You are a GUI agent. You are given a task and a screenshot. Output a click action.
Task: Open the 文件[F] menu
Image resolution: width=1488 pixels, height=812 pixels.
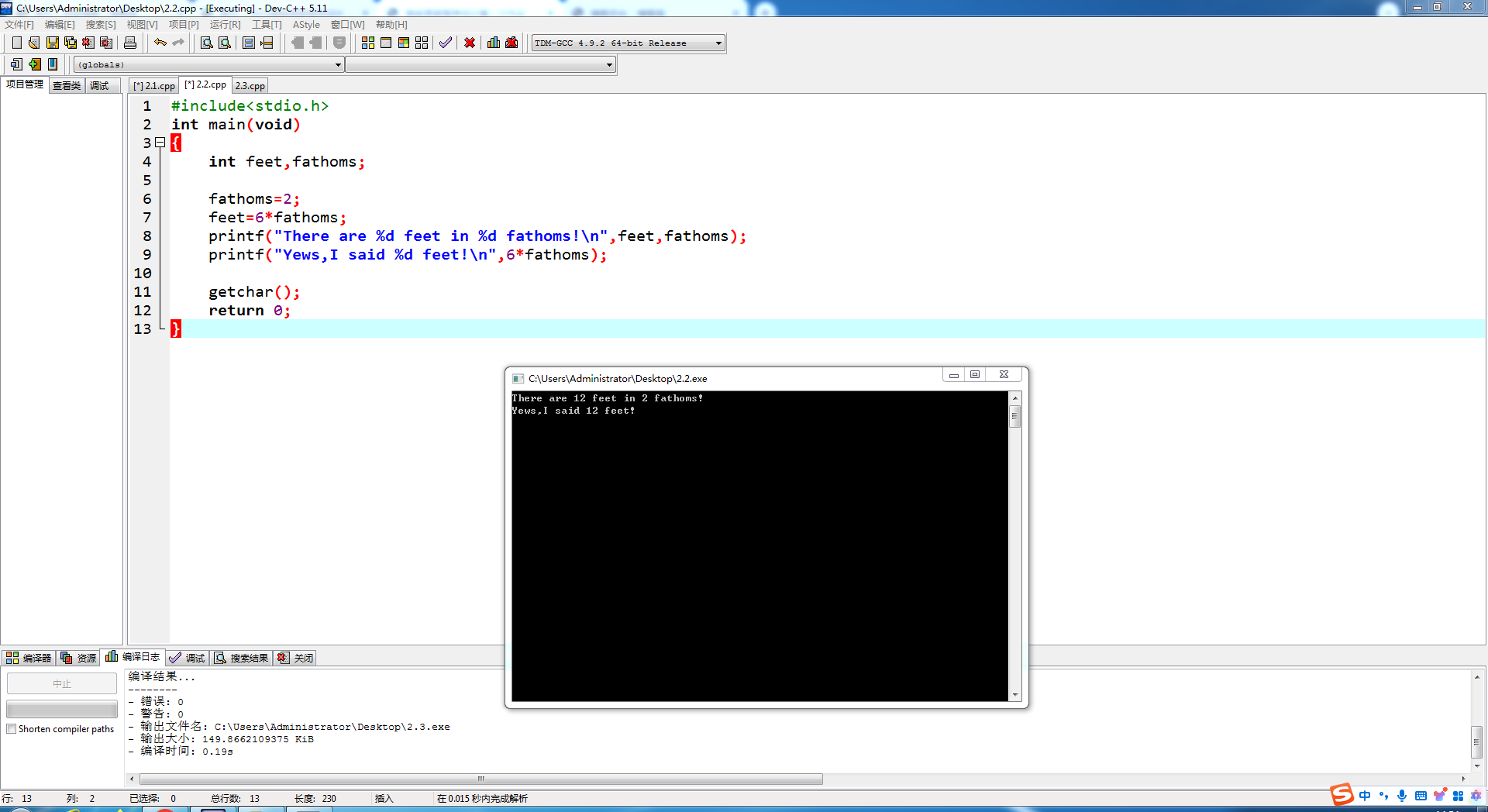tap(19, 24)
